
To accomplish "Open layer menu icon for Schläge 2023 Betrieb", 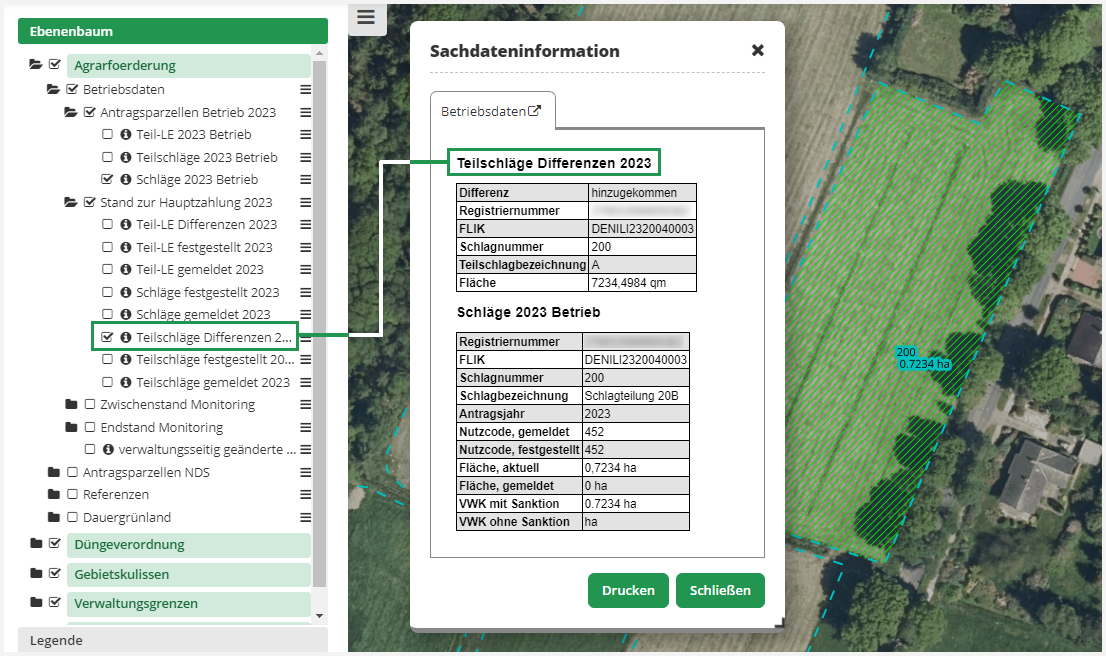I will [306, 180].
